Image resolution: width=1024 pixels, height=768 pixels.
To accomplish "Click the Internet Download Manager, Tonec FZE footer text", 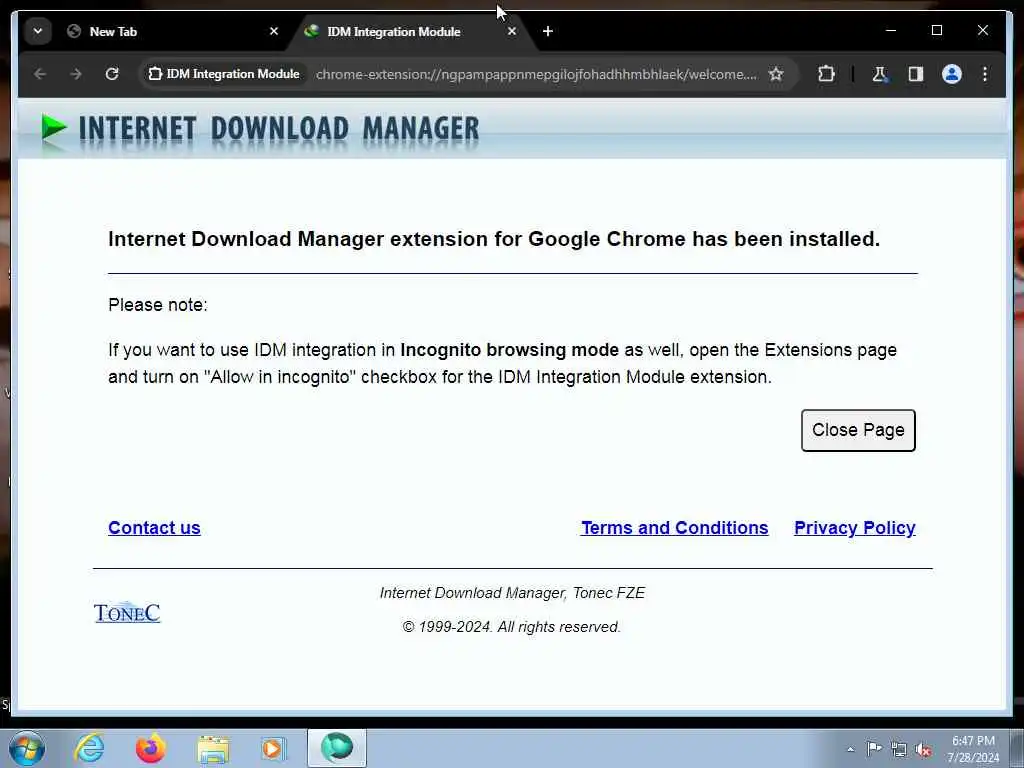I will (x=513, y=593).
